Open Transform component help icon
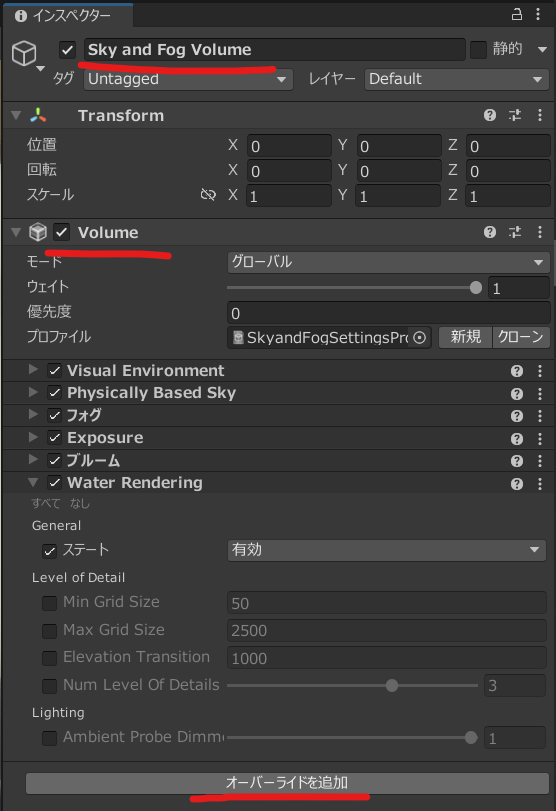Image resolution: width=556 pixels, height=811 pixels. pos(490,115)
